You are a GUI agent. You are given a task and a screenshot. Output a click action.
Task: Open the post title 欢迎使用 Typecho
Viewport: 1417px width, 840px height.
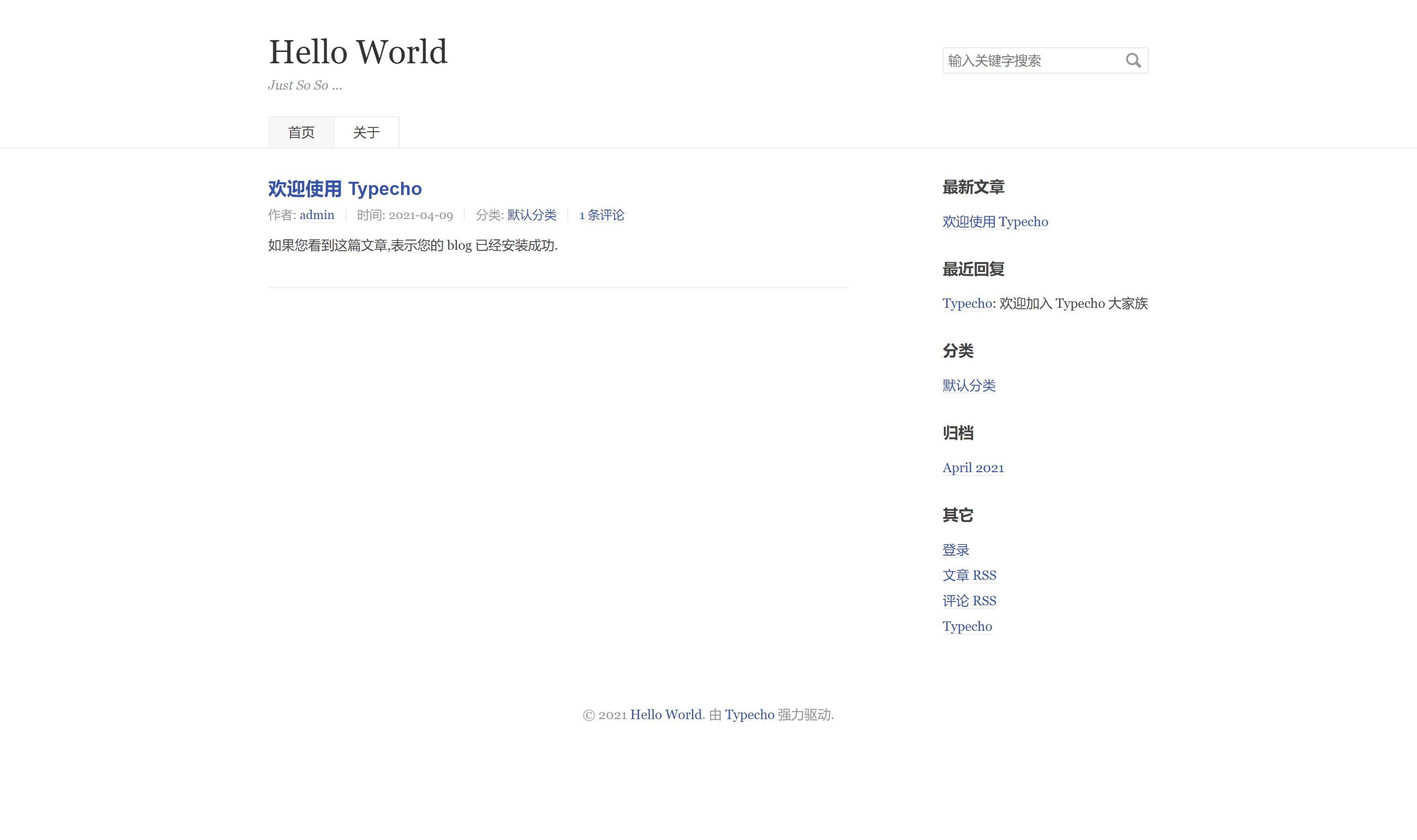coord(345,188)
